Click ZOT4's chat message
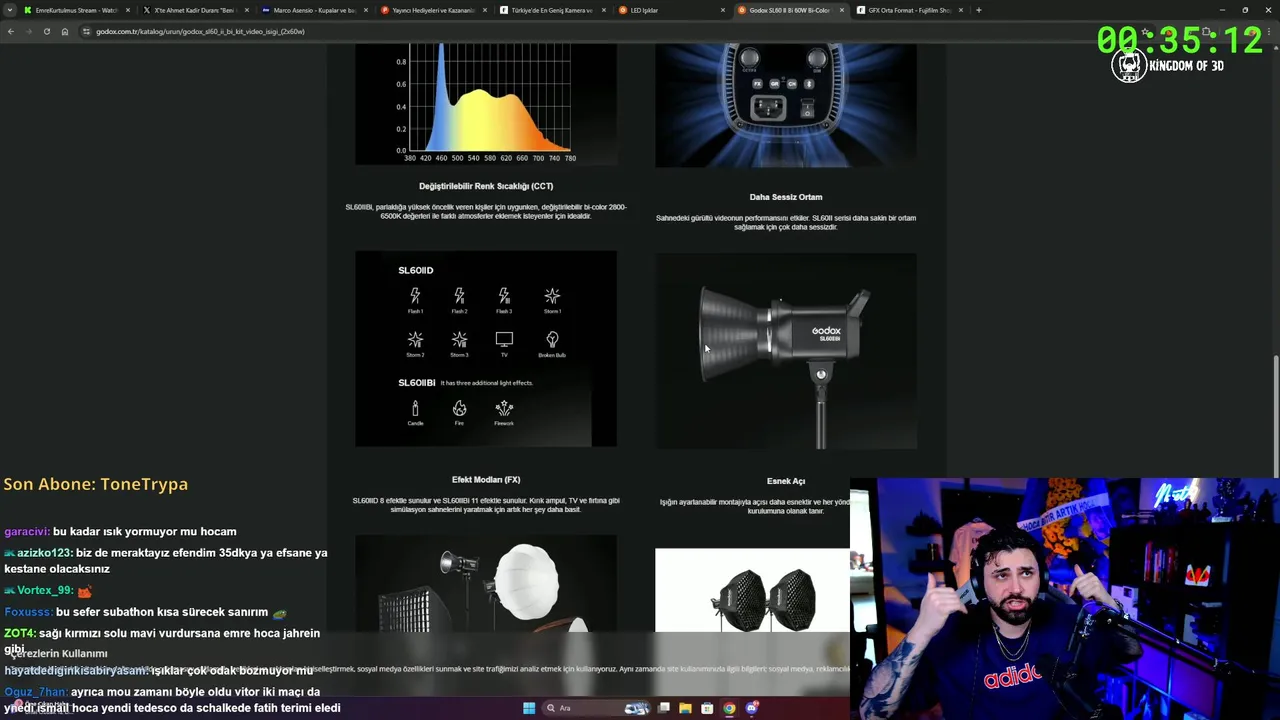Image resolution: width=1280 pixels, height=720 pixels. tap(162, 641)
